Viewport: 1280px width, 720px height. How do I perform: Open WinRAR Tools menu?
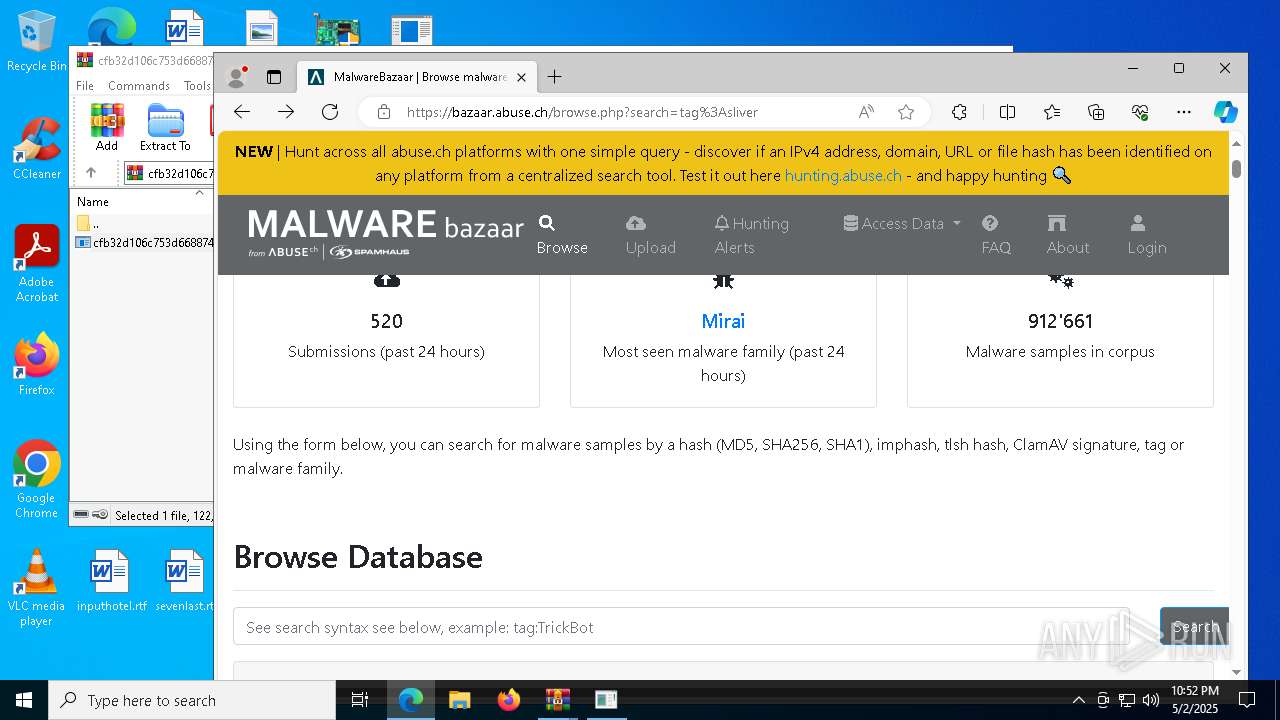click(x=197, y=86)
